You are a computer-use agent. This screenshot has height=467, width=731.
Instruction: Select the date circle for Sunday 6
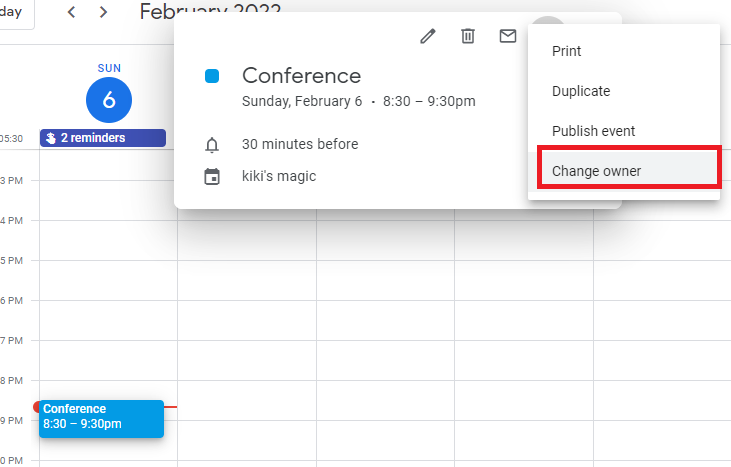click(109, 99)
